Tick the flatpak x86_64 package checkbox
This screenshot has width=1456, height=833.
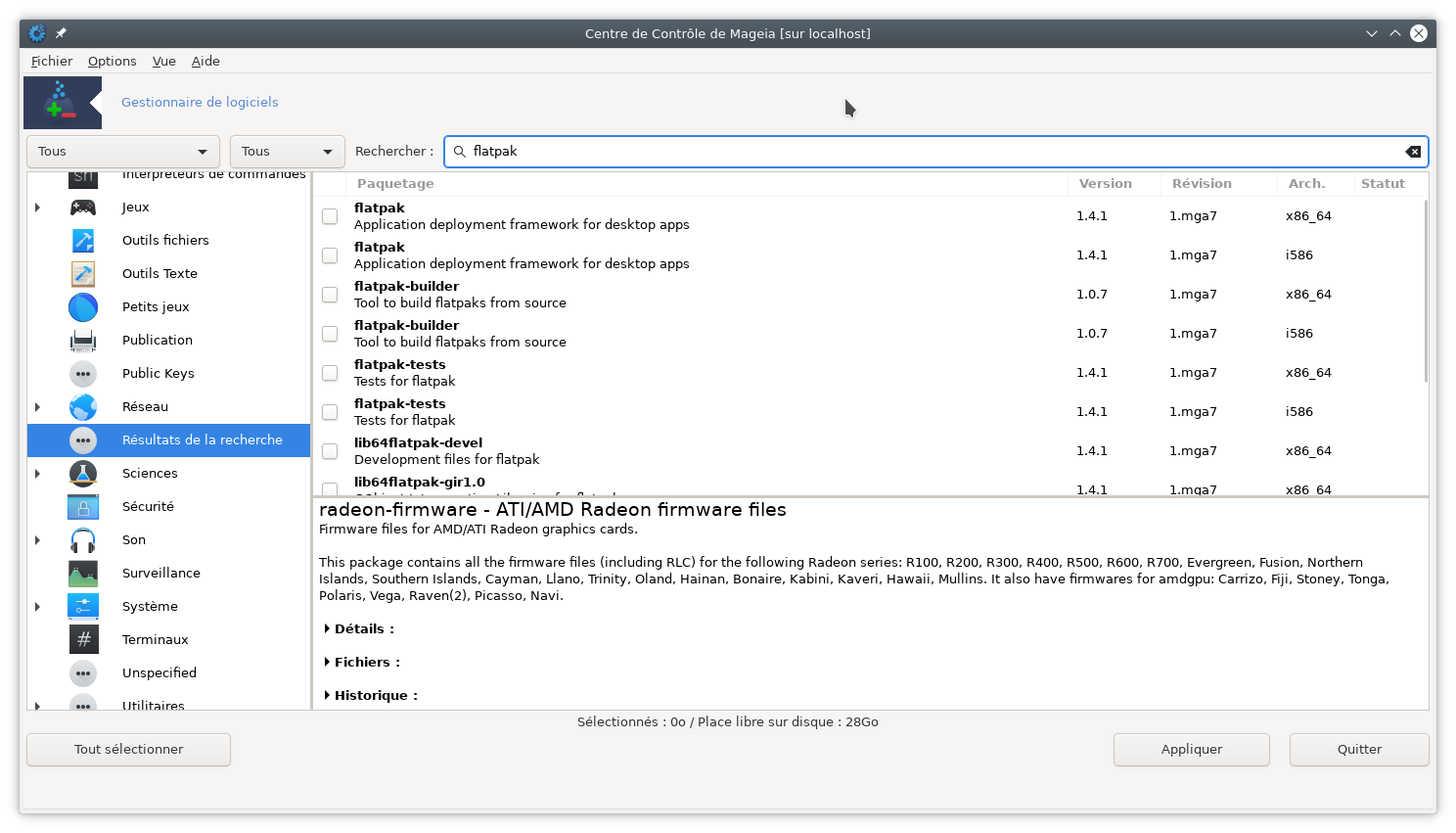[x=330, y=216]
